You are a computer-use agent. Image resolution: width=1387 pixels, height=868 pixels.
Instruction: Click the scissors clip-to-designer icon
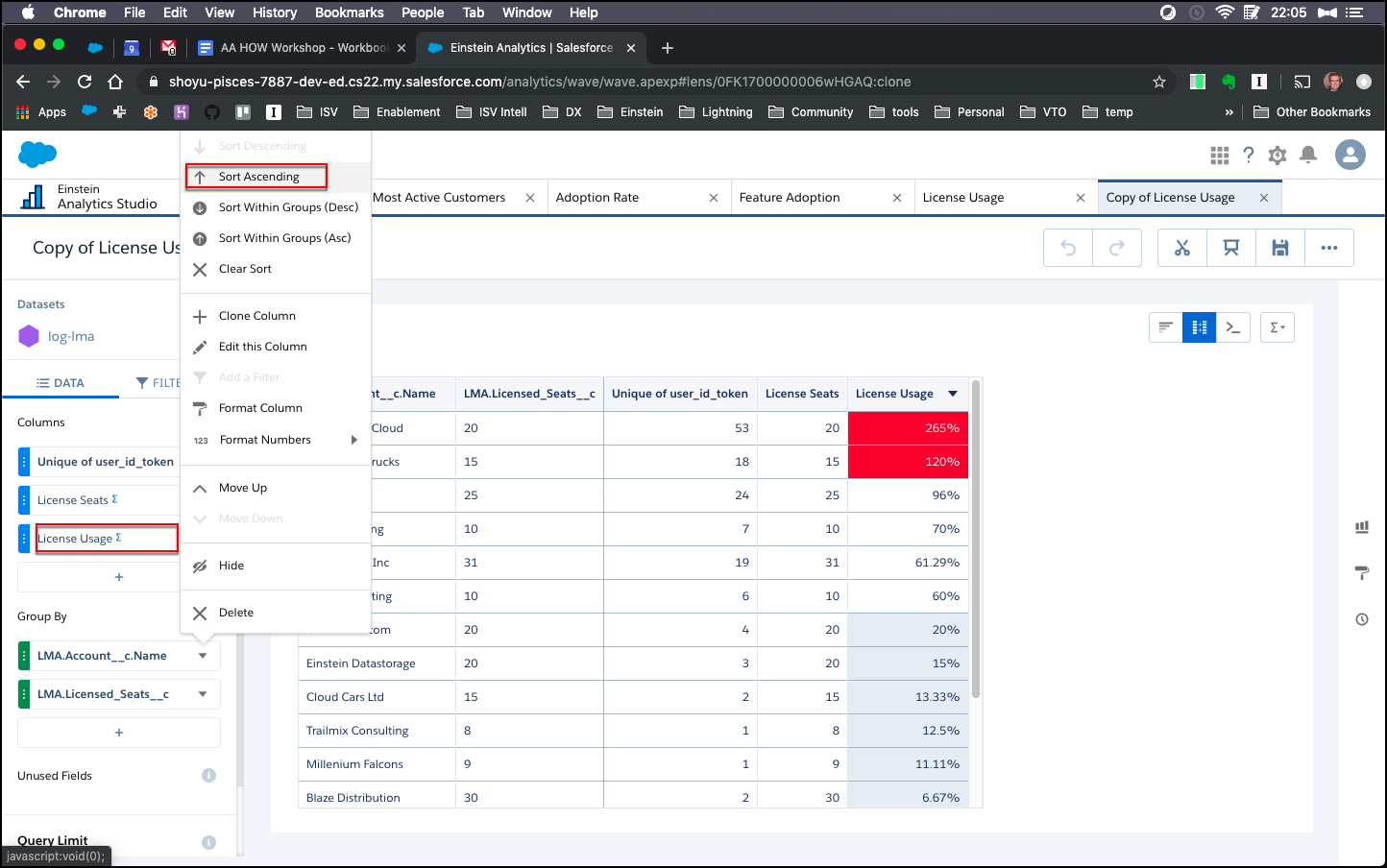[x=1182, y=248]
